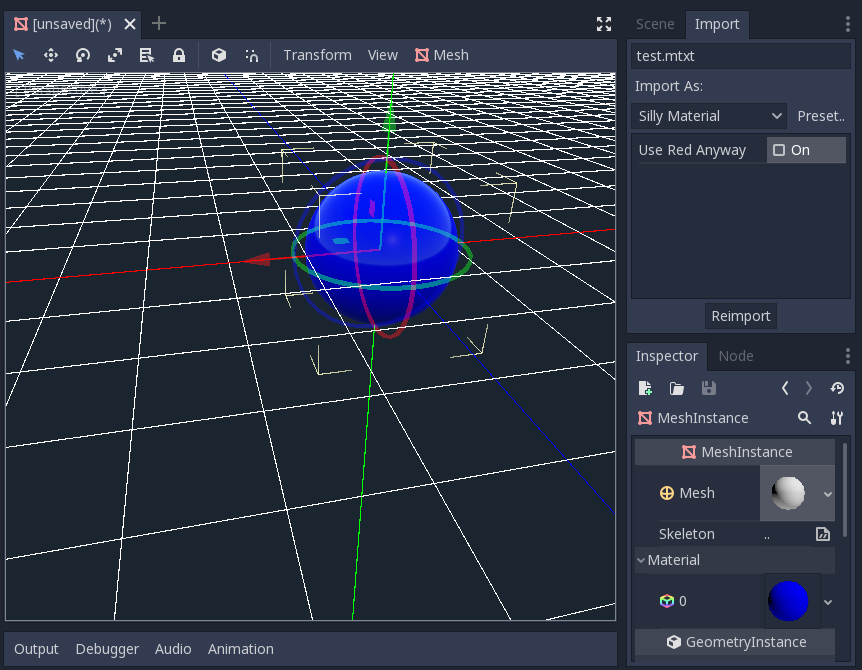
Task: Toggle snap mode in the viewport toolbar
Action: coord(251,55)
